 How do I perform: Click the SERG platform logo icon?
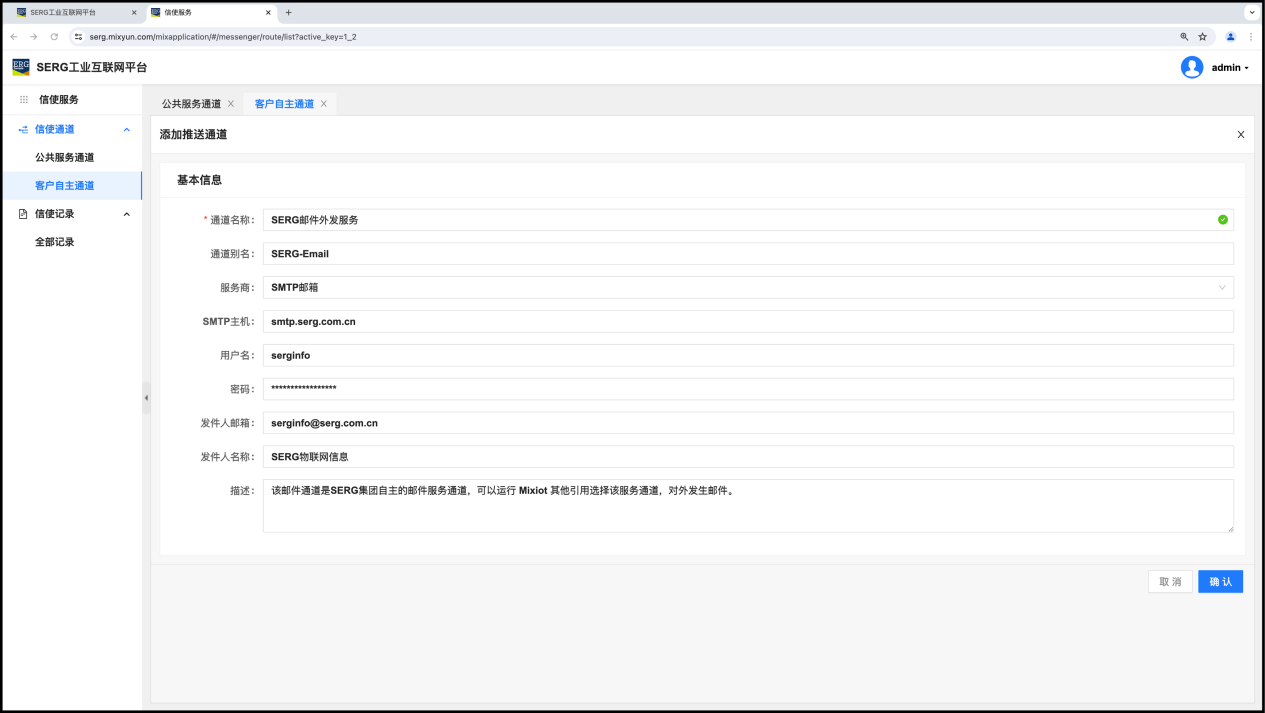21,67
